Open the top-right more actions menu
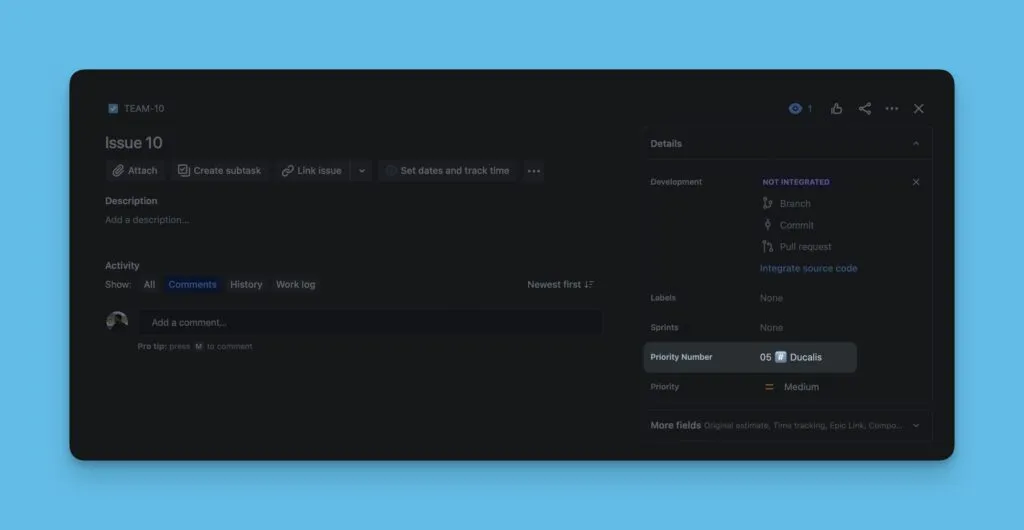 pyautogui.click(x=892, y=109)
